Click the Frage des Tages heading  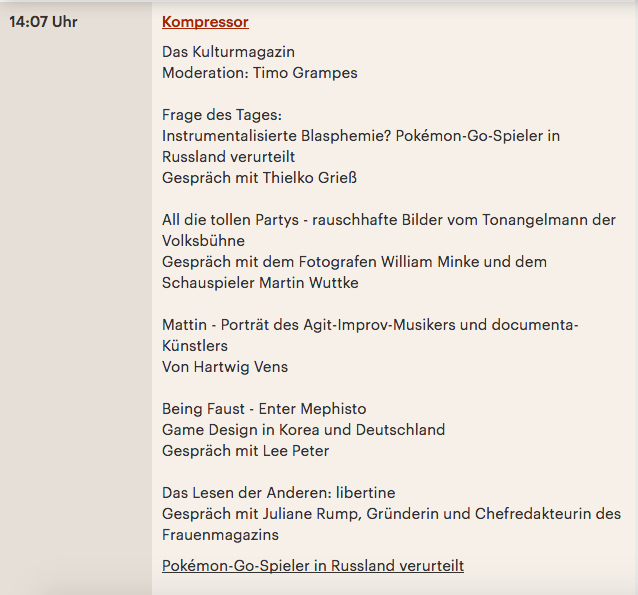click(x=222, y=115)
